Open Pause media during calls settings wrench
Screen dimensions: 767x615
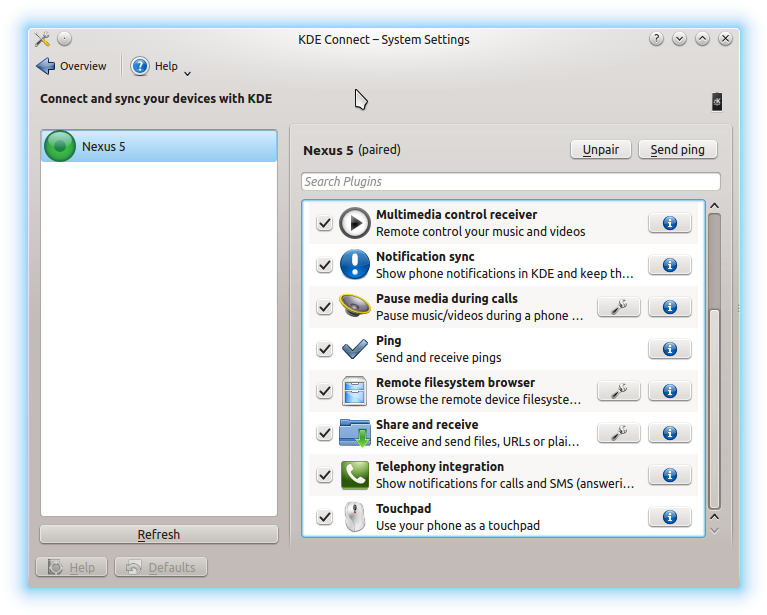[618, 307]
